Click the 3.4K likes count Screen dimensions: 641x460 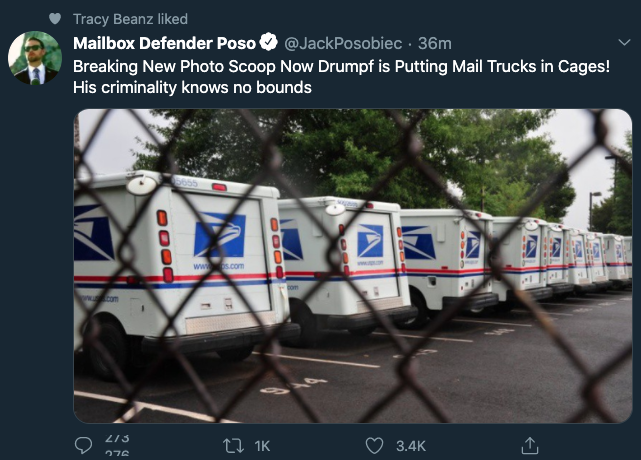tap(411, 446)
